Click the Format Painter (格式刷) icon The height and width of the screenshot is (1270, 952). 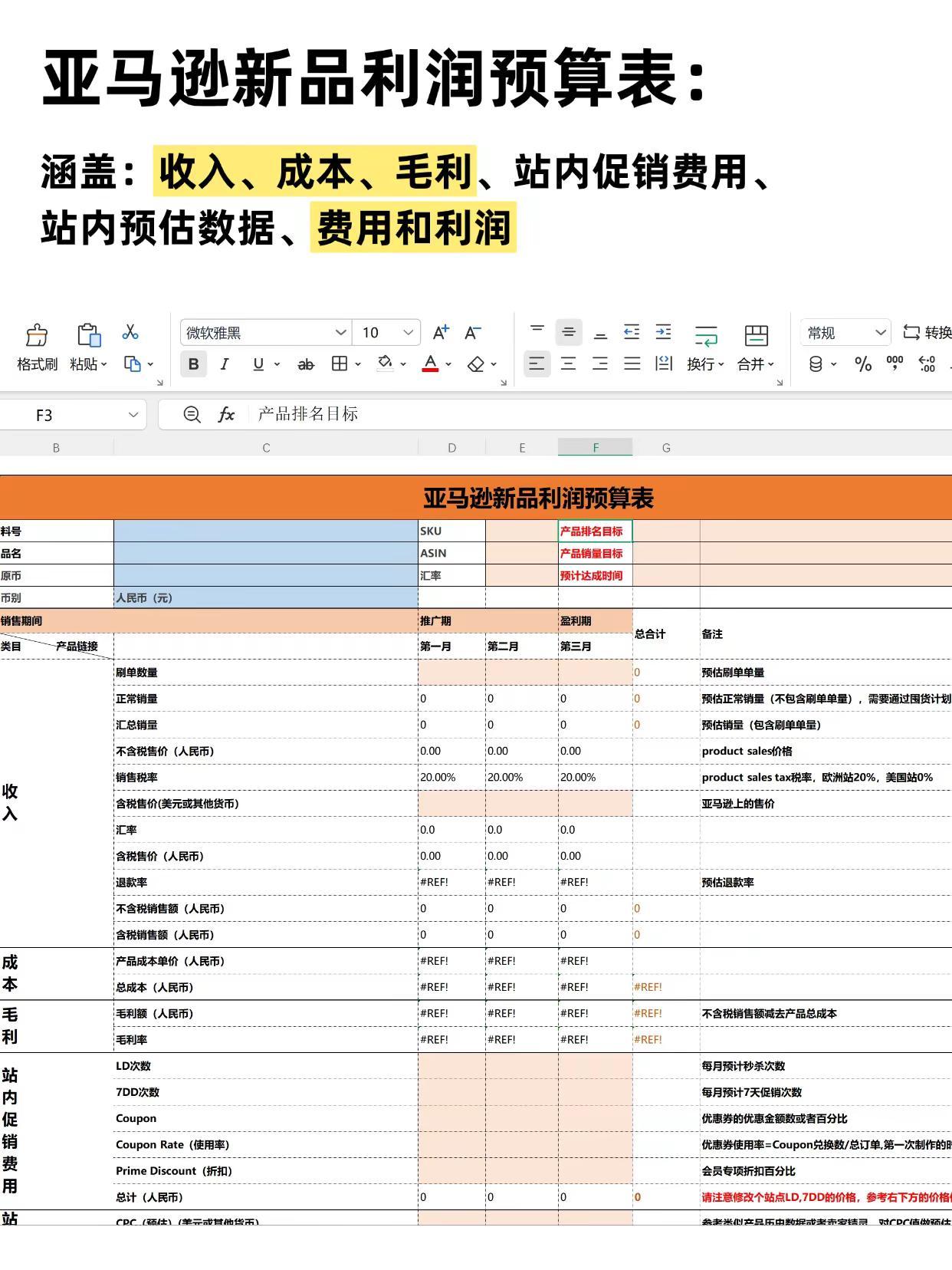click(x=37, y=335)
